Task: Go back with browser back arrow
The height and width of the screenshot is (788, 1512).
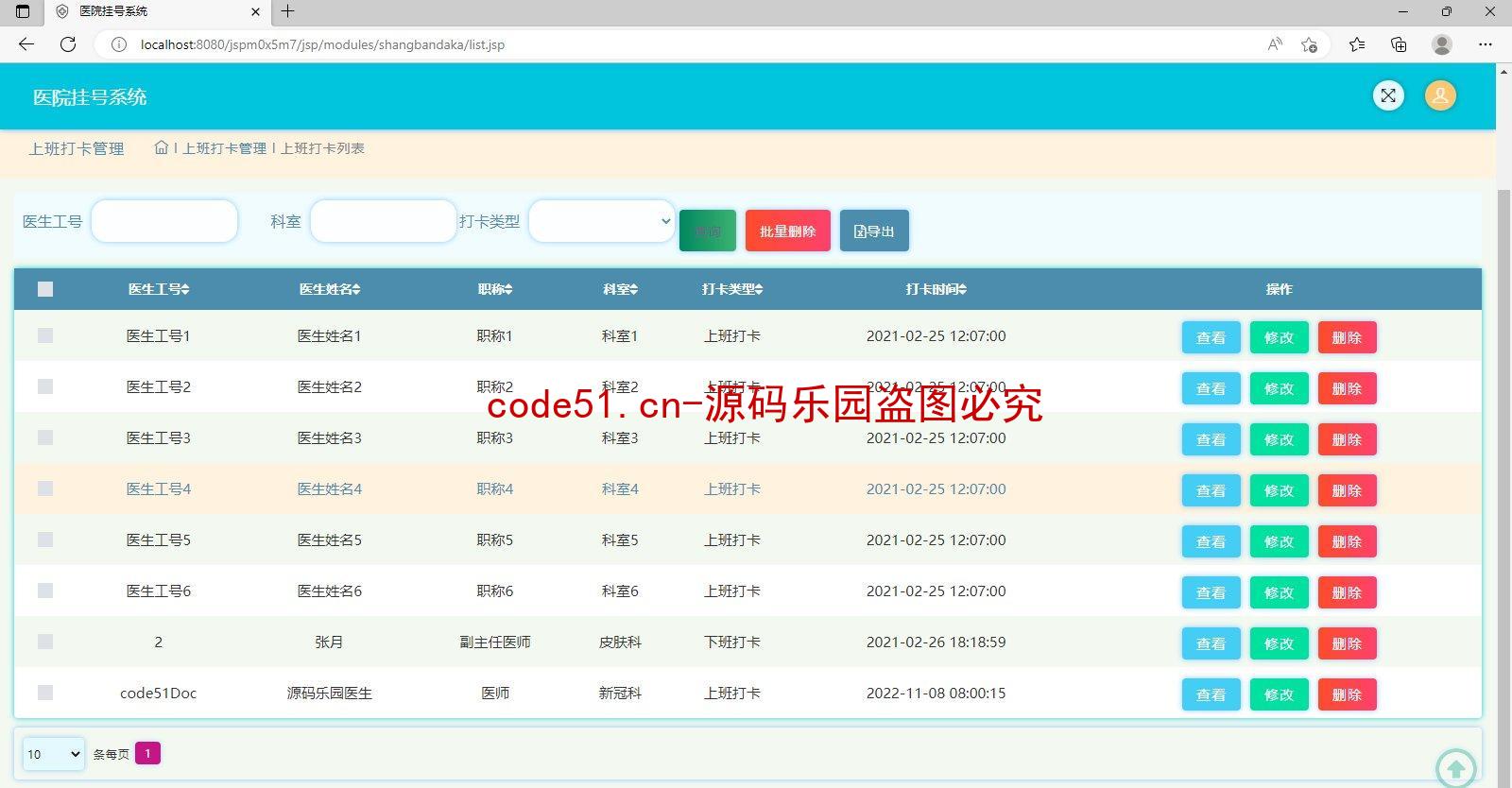Action: coord(26,44)
